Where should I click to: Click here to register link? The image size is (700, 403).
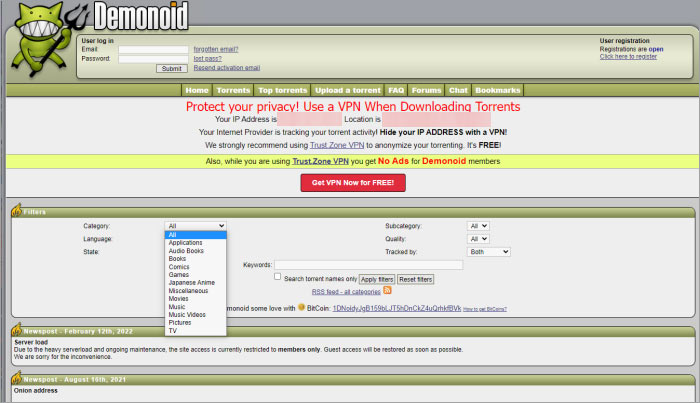628,57
